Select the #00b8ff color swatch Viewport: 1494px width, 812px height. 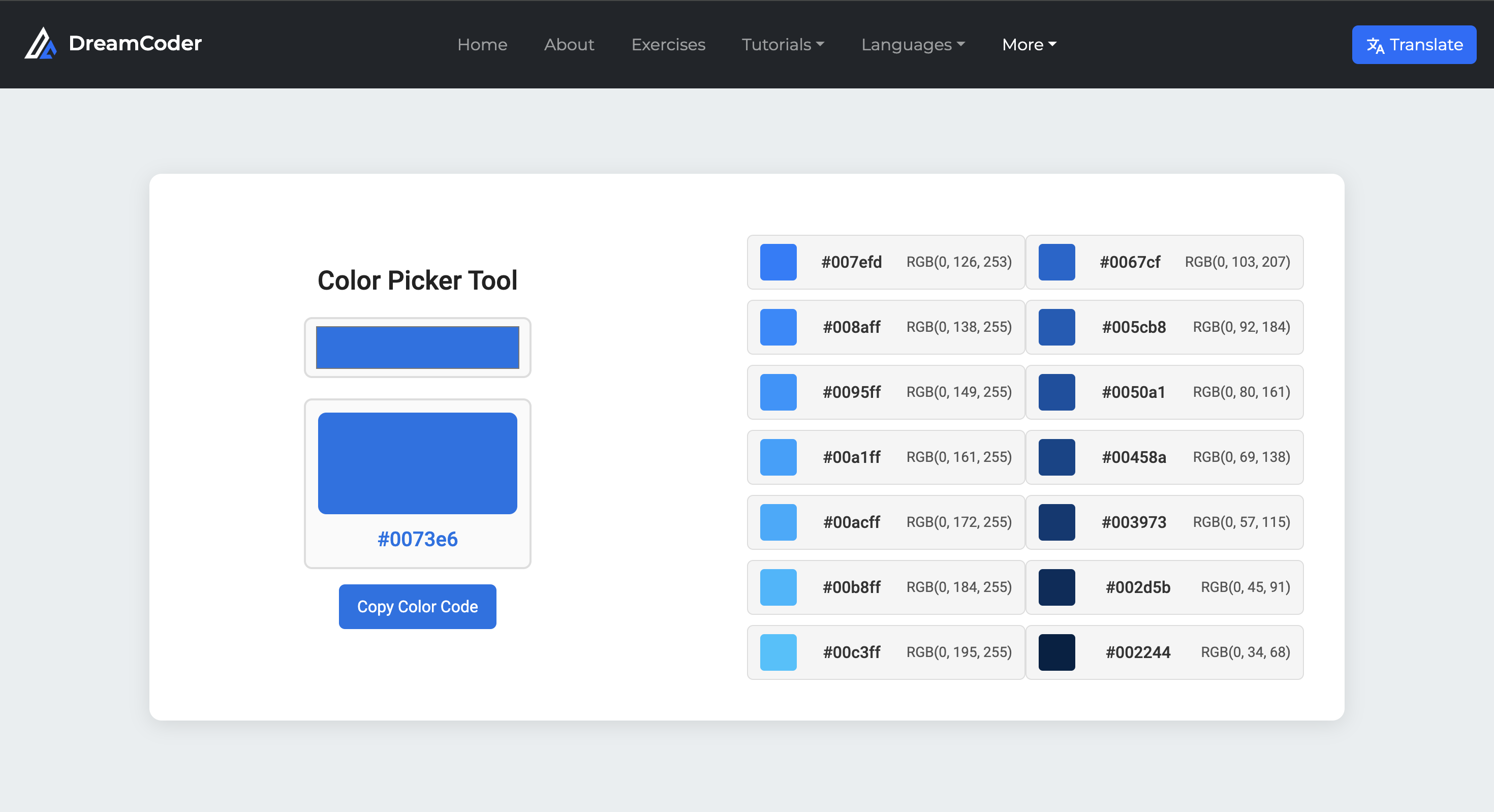[779, 587]
